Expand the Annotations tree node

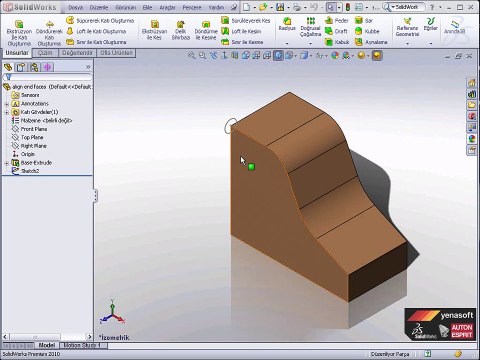pyautogui.click(x=7, y=104)
